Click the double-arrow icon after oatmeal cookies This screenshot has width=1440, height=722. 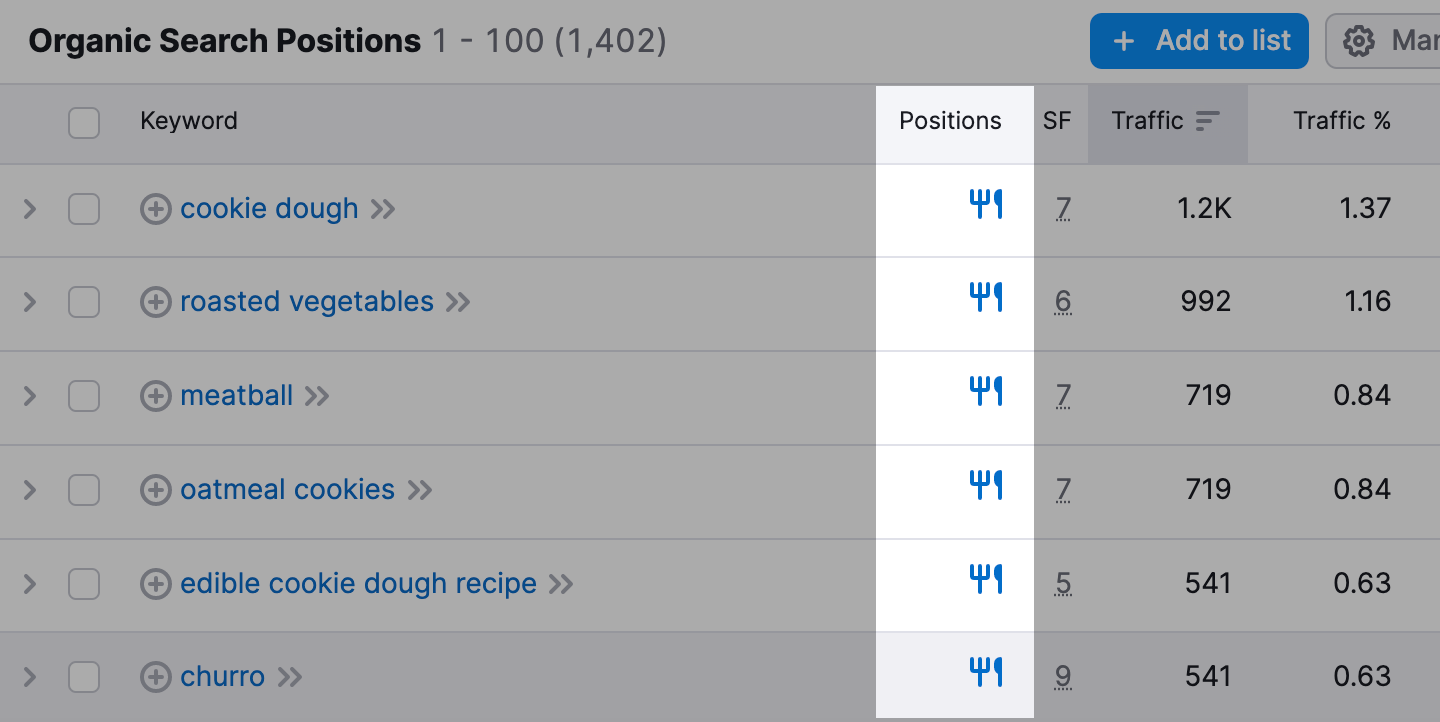pyautogui.click(x=420, y=490)
